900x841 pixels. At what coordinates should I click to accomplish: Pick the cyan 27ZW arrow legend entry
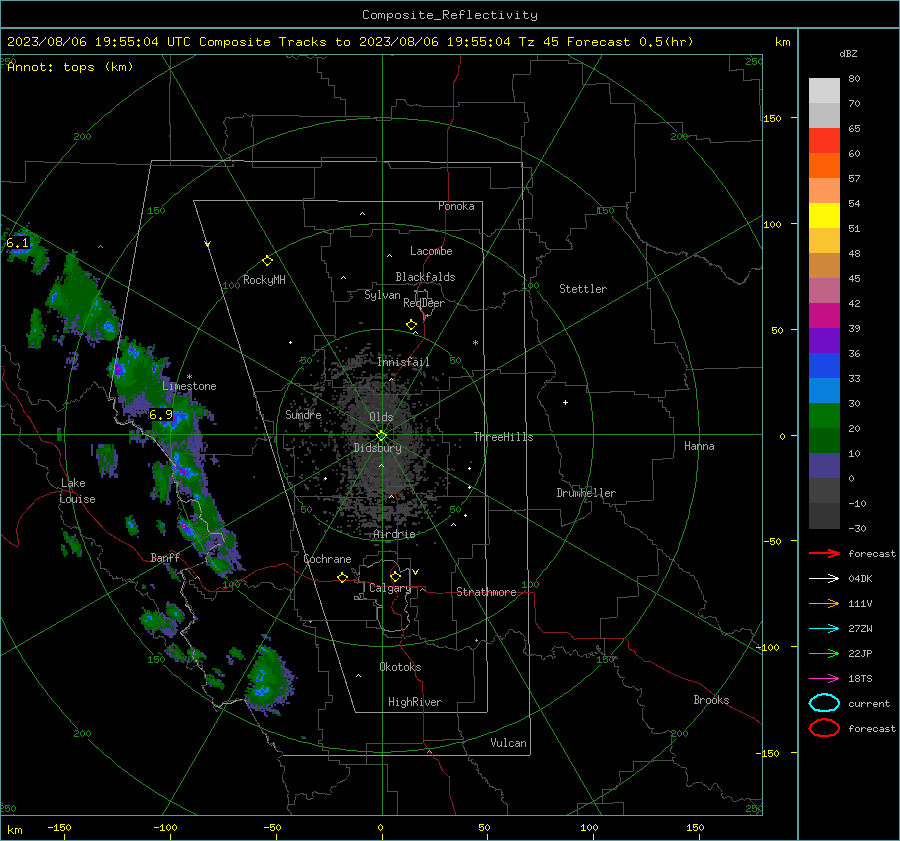point(824,629)
